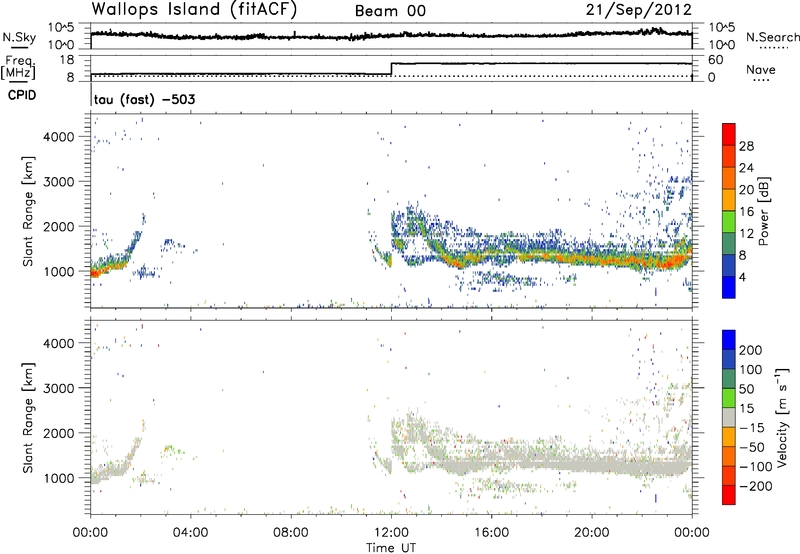Click the 'Time UT' axis title
This screenshot has width=800, height=554.
[391, 548]
